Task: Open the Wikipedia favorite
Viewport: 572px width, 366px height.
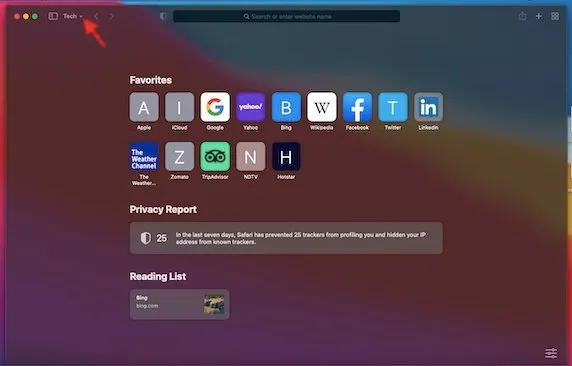Action: coord(322,107)
